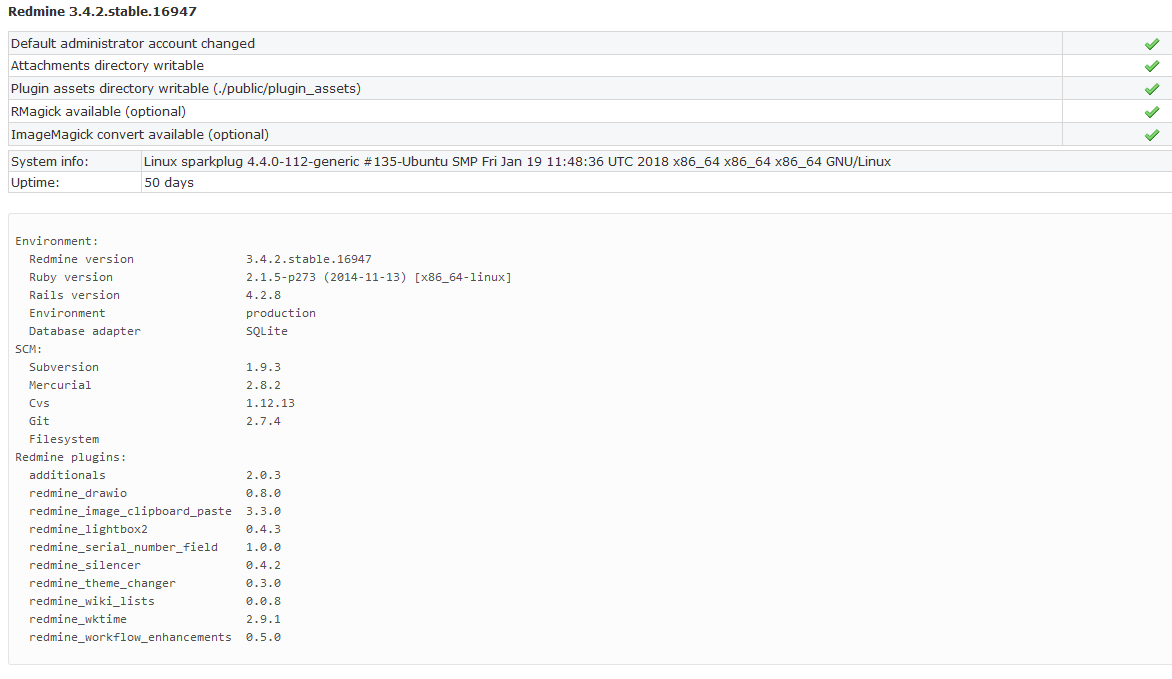The width and height of the screenshot is (1172, 679).
Task: Click the green check for ImageMagick convert available
Action: click(x=1152, y=135)
